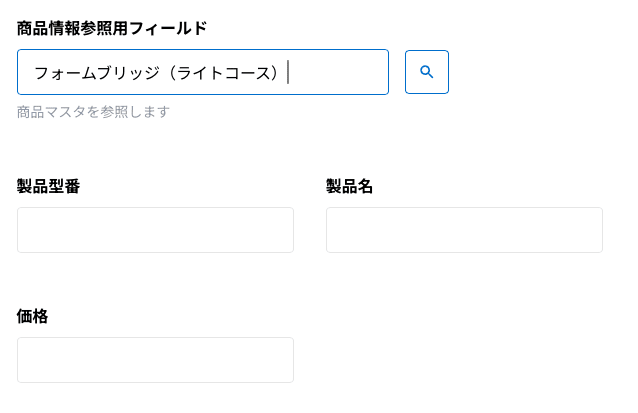Click the 製品型番 text box

tap(155, 230)
